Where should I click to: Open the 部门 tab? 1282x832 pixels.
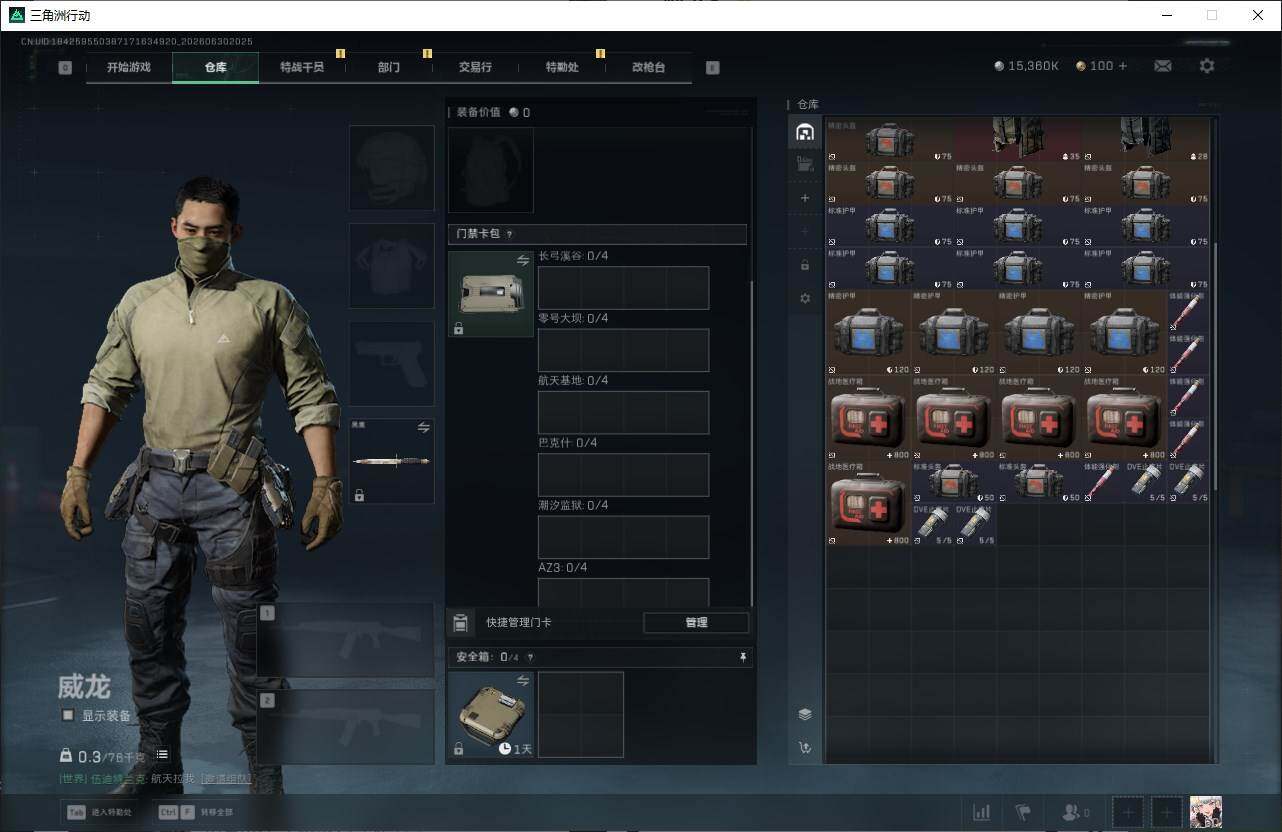coord(389,68)
